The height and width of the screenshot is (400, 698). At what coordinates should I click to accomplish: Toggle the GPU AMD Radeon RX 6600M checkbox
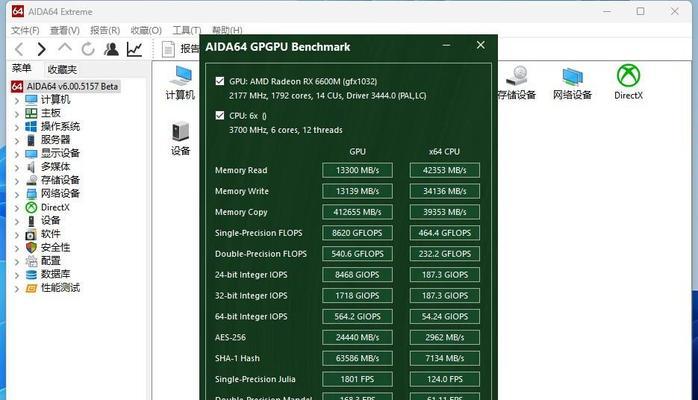220,81
